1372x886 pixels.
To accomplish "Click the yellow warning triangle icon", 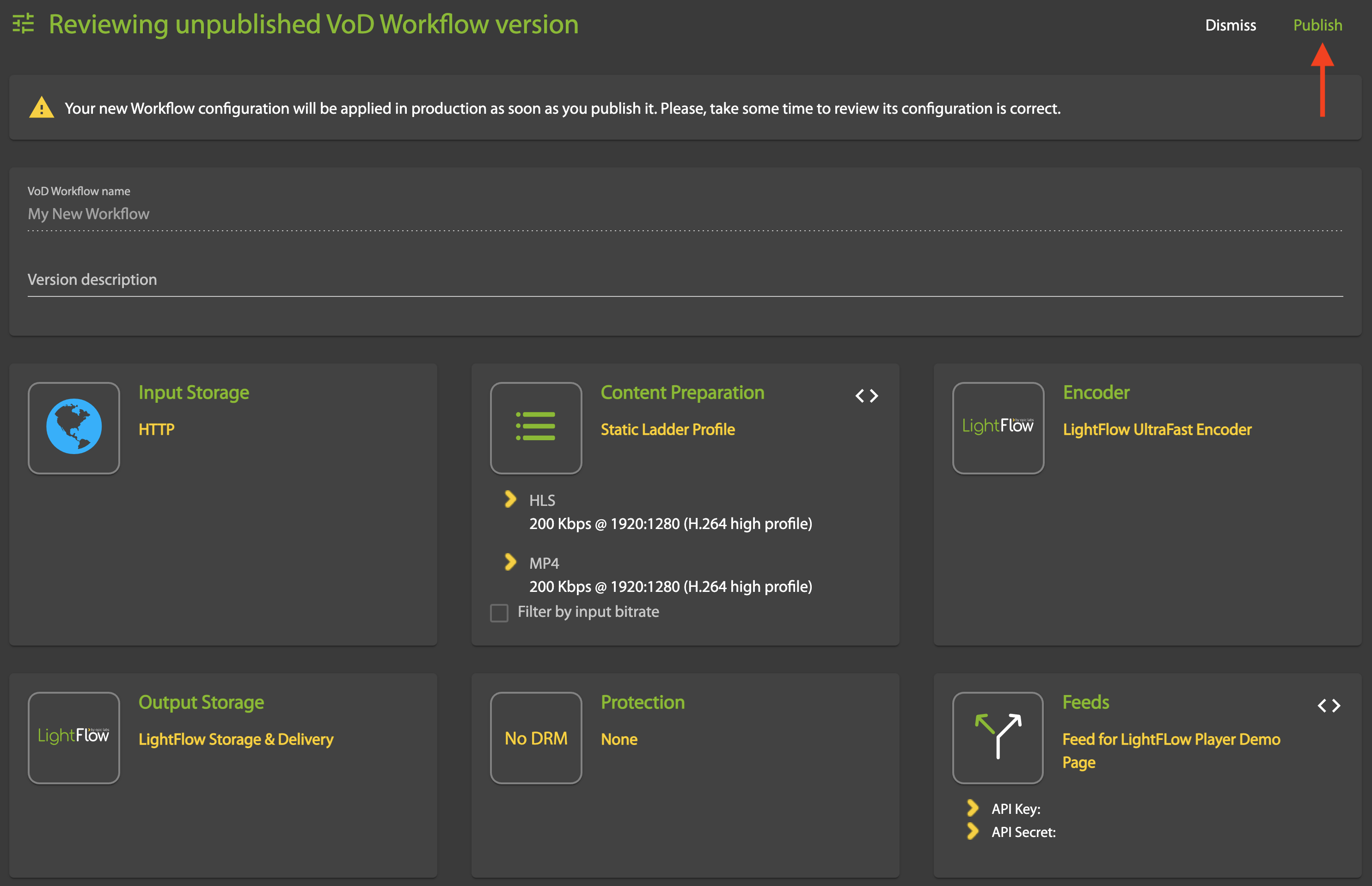I will click(42, 108).
